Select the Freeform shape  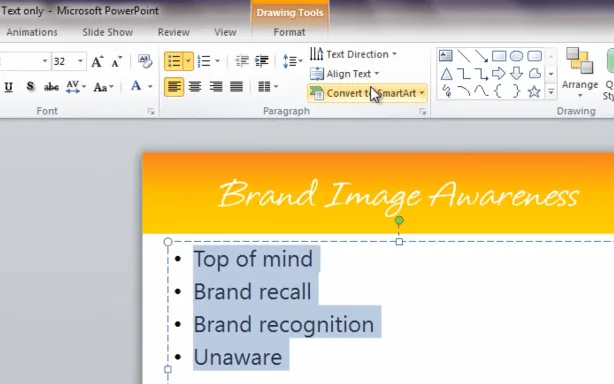point(535,73)
